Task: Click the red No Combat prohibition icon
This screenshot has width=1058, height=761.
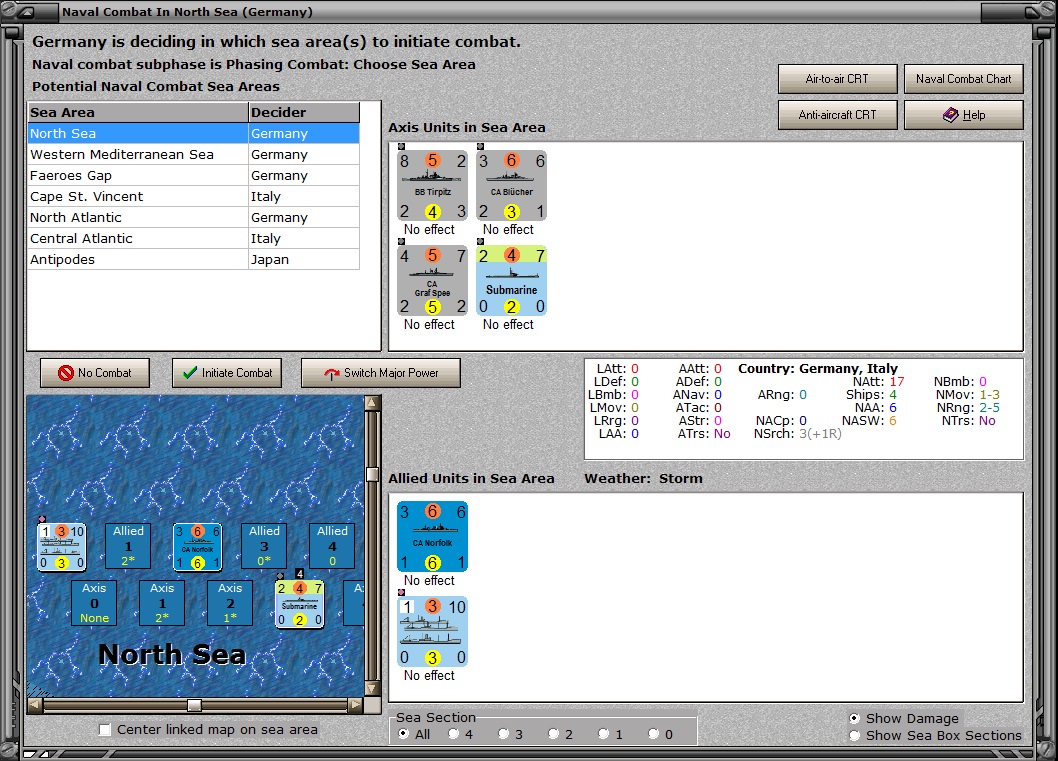Action: [65, 372]
